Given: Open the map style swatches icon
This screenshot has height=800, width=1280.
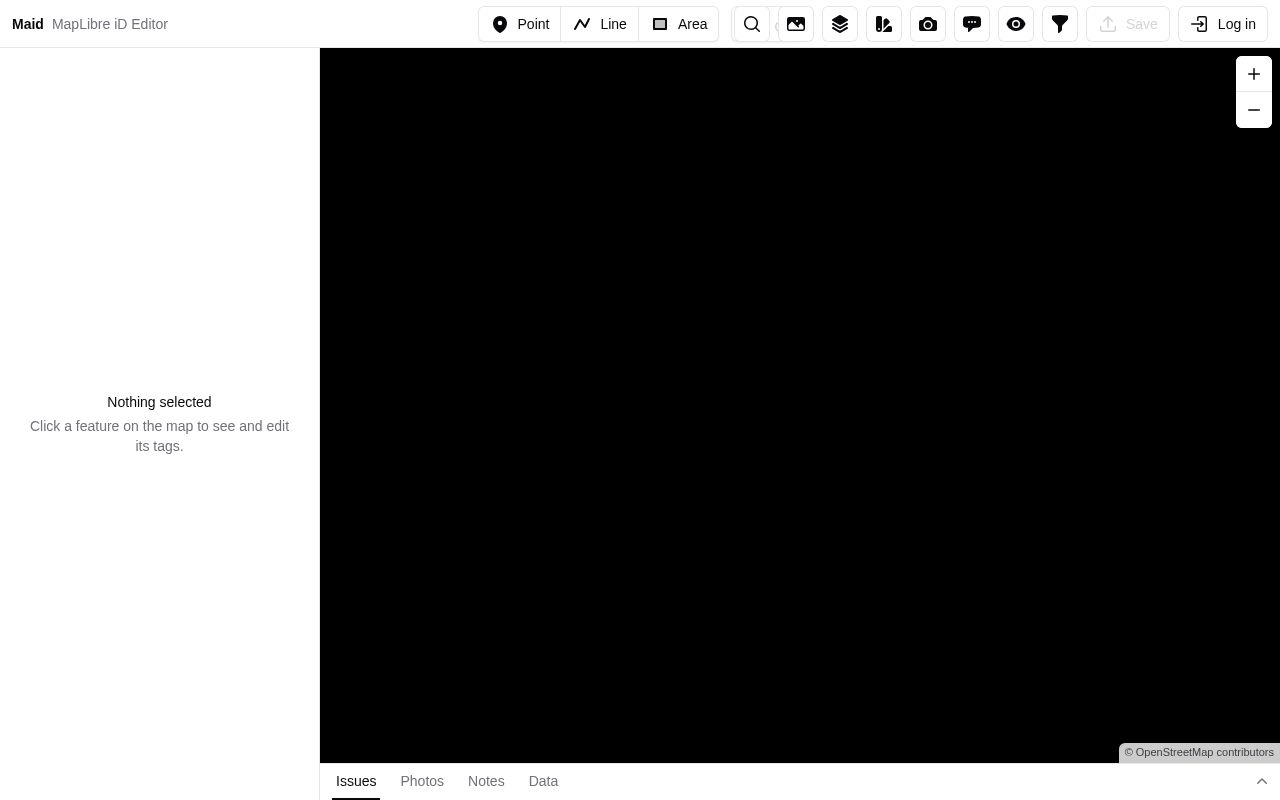Looking at the screenshot, I should click(x=884, y=24).
